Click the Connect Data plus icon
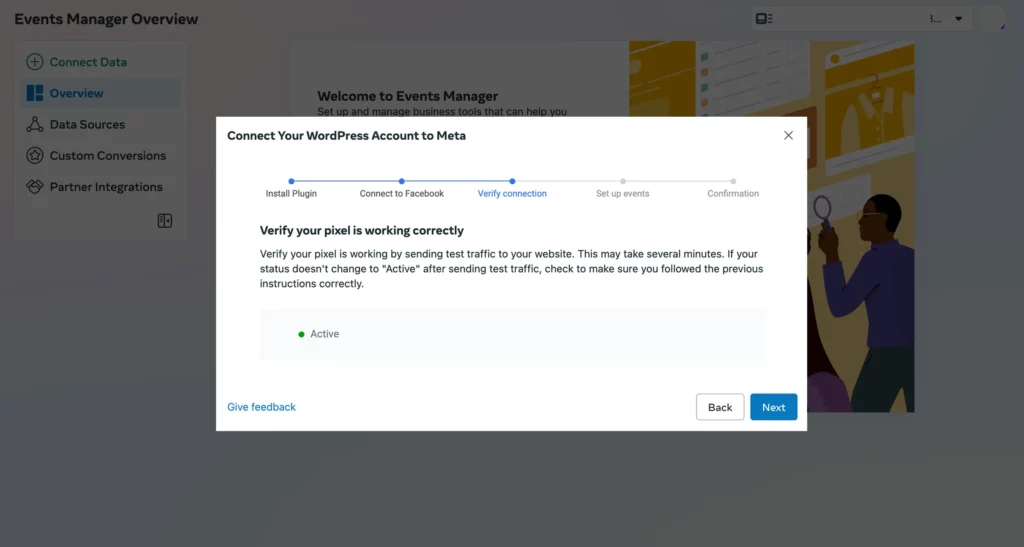Image resolution: width=1024 pixels, height=547 pixels. coord(35,62)
